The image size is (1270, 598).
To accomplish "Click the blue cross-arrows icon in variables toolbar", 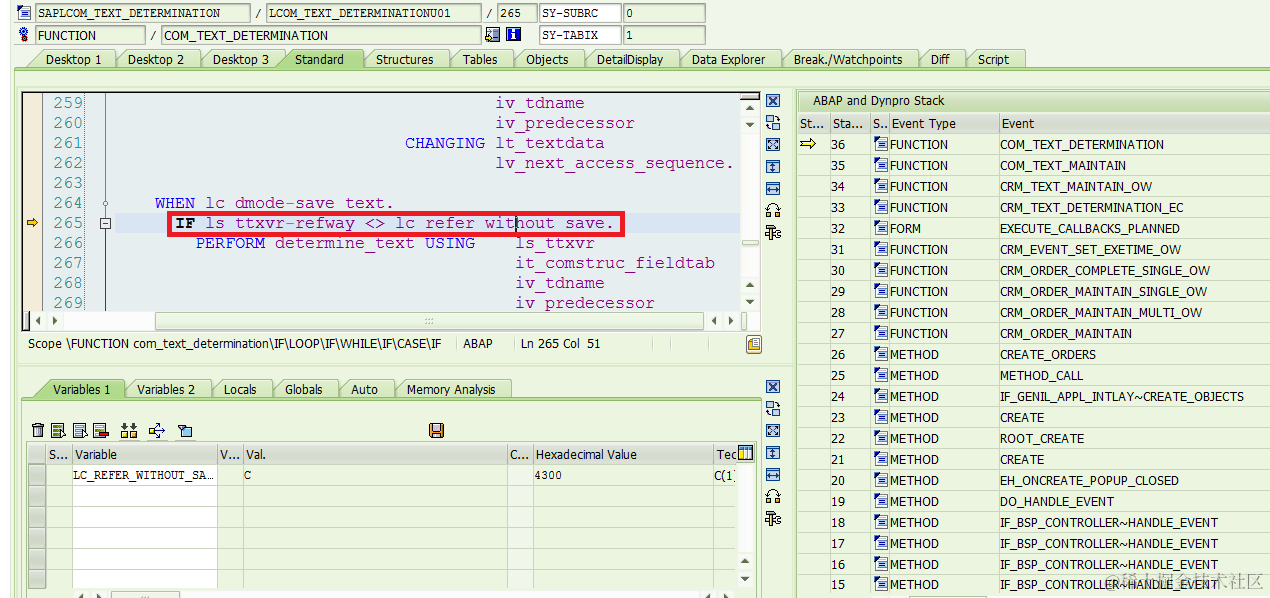I will 156,430.
